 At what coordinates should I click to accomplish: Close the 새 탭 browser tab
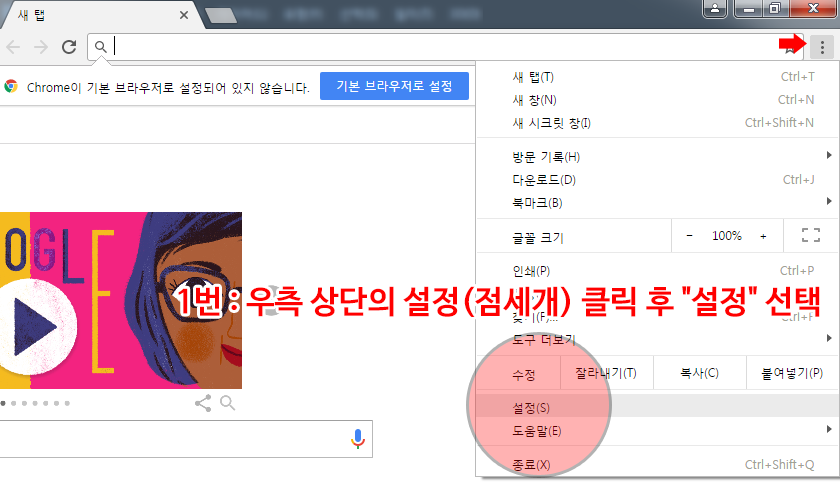coord(184,15)
